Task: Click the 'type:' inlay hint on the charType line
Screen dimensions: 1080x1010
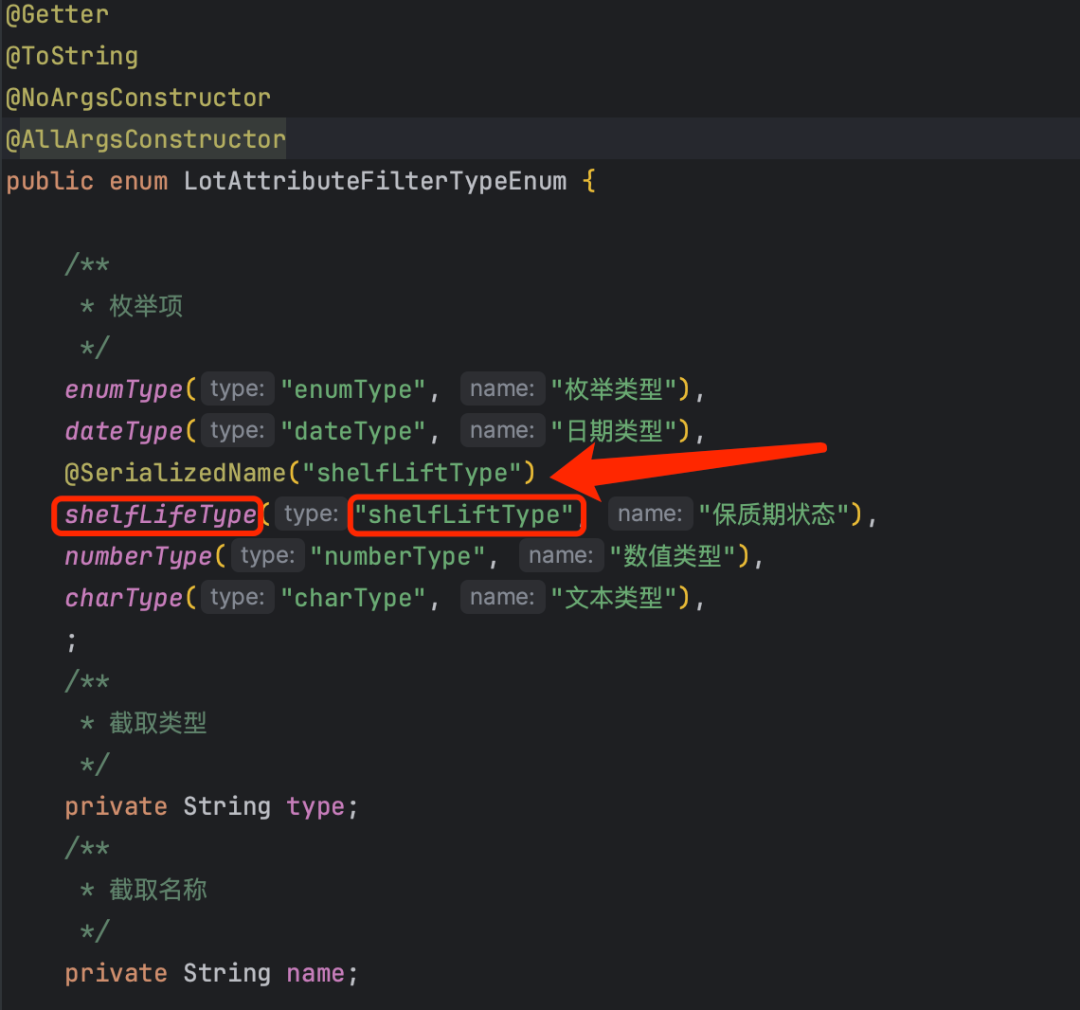Action: (238, 597)
